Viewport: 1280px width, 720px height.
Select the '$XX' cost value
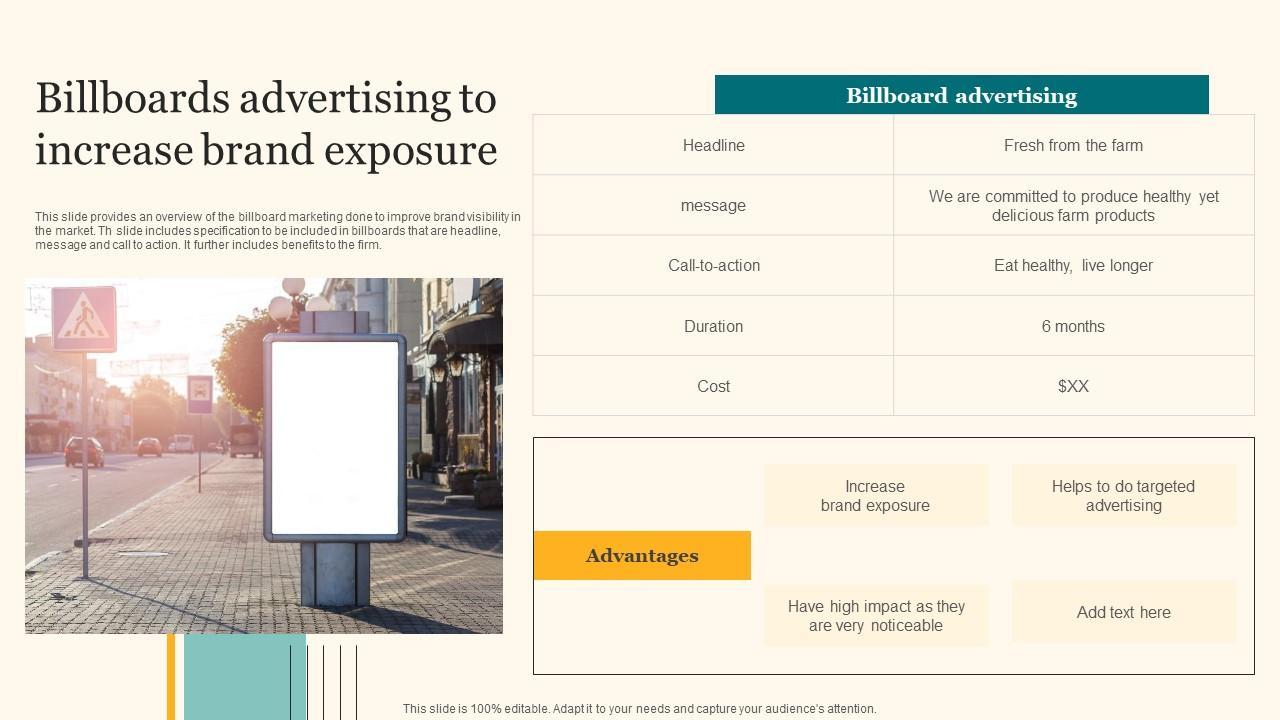pos(1073,386)
